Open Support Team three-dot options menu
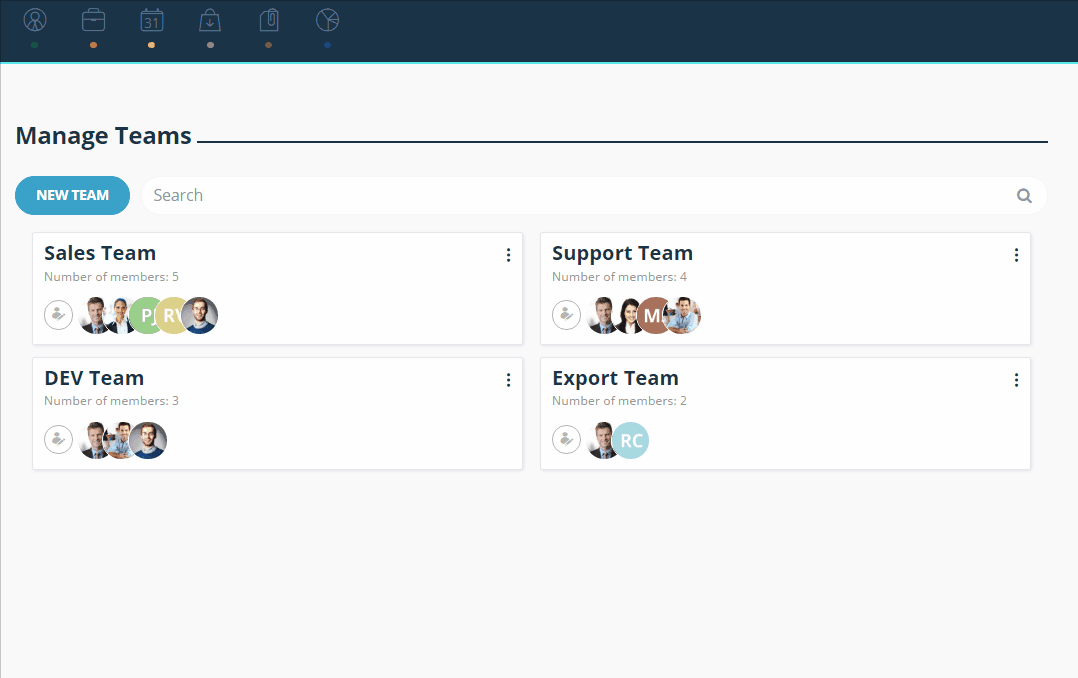Image resolution: width=1078 pixels, height=678 pixels. coord(1016,255)
